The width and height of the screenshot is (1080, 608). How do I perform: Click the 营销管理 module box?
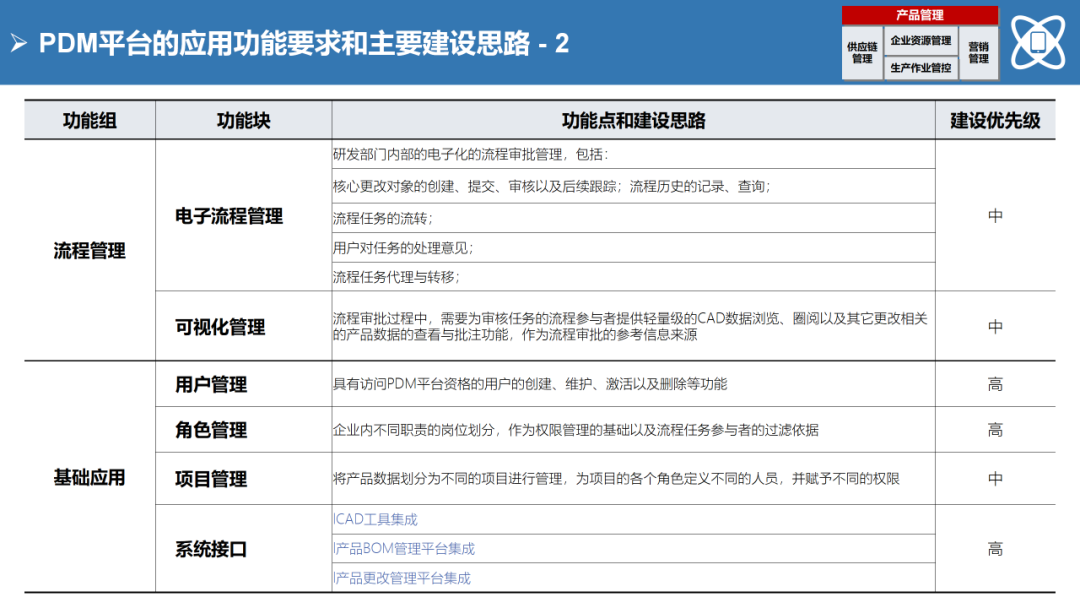tap(978, 53)
